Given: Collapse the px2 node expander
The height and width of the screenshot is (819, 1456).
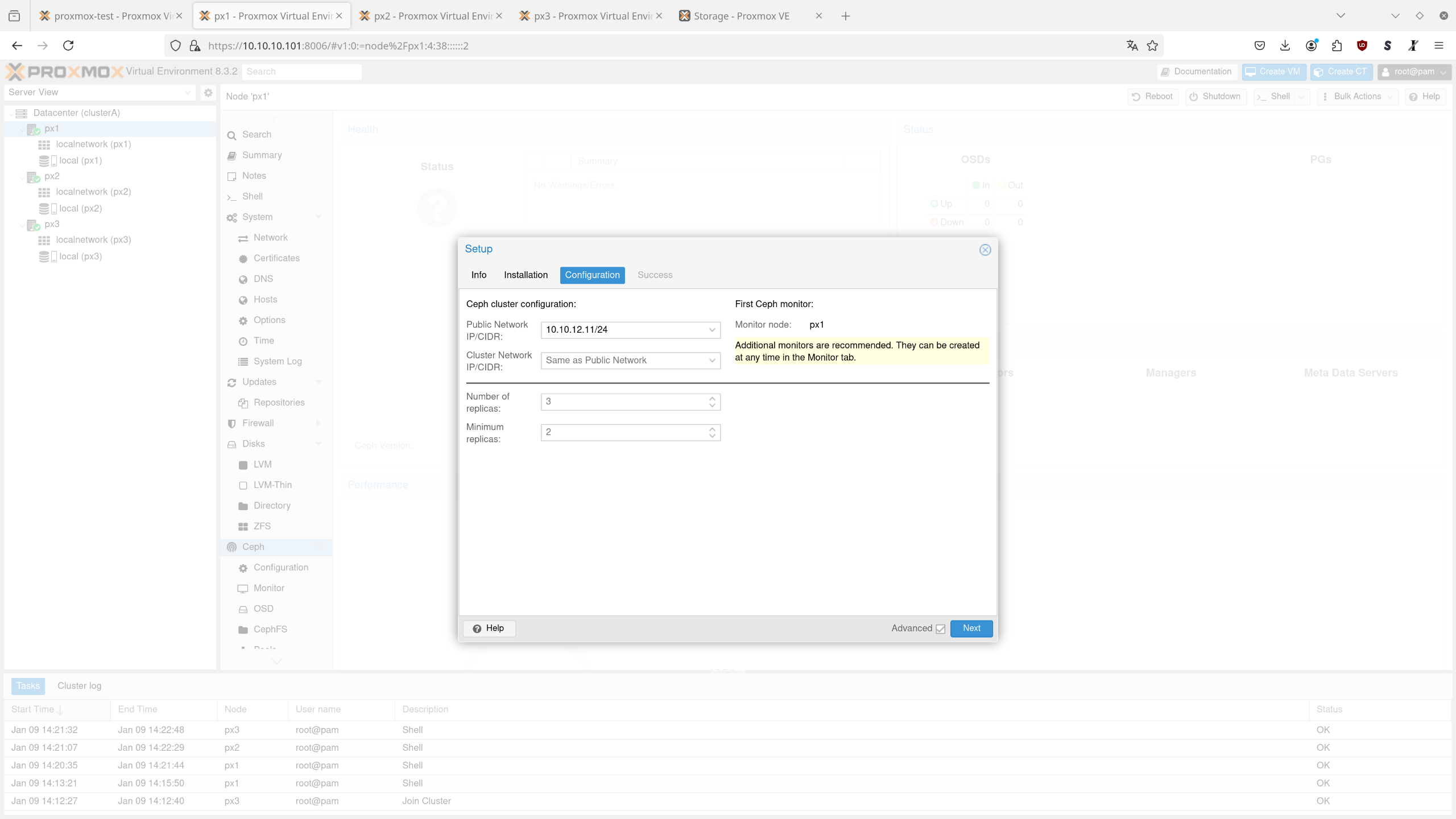Looking at the screenshot, I should coord(22,177).
